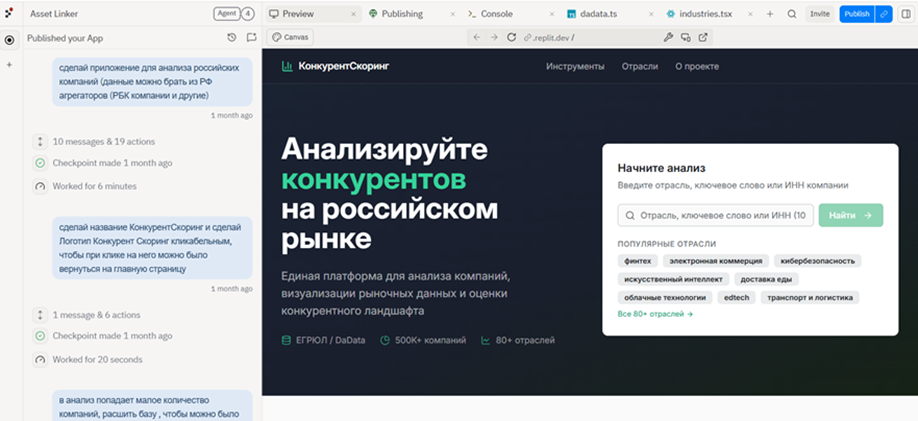Toggle device preview icon
The width and height of the screenshot is (918, 421).
pyautogui.click(x=686, y=37)
